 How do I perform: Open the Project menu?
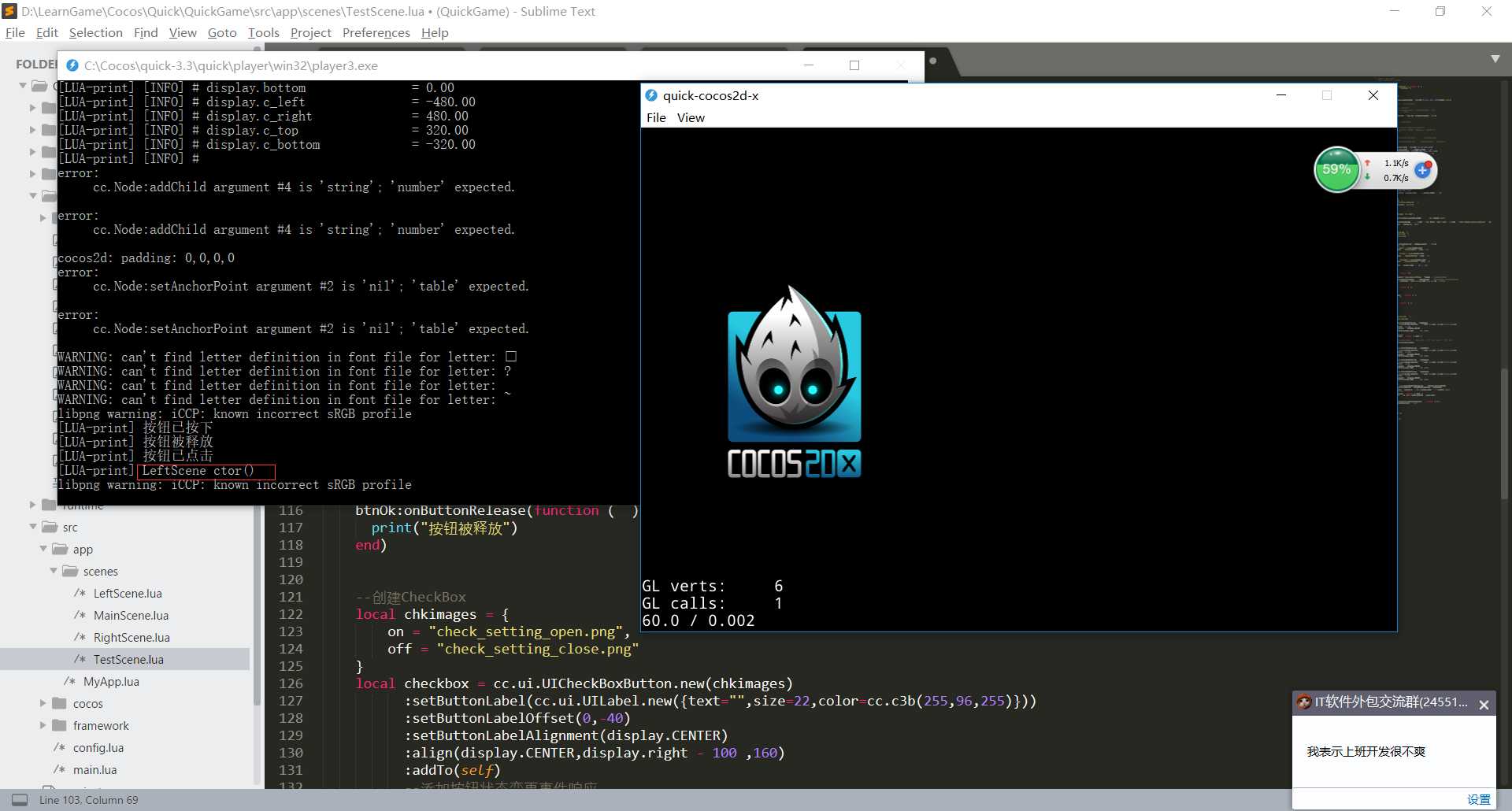(x=310, y=32)
